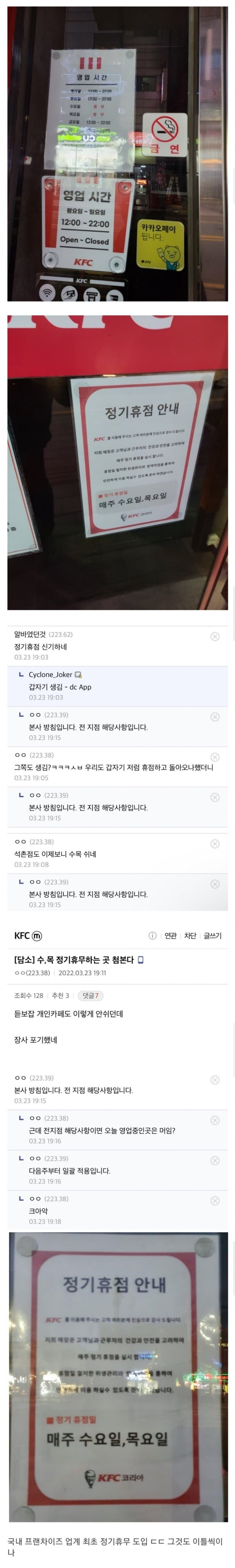The image size is (235, 1568).
Task: Open the KFC gallery title link
Action: coord(21,935)
